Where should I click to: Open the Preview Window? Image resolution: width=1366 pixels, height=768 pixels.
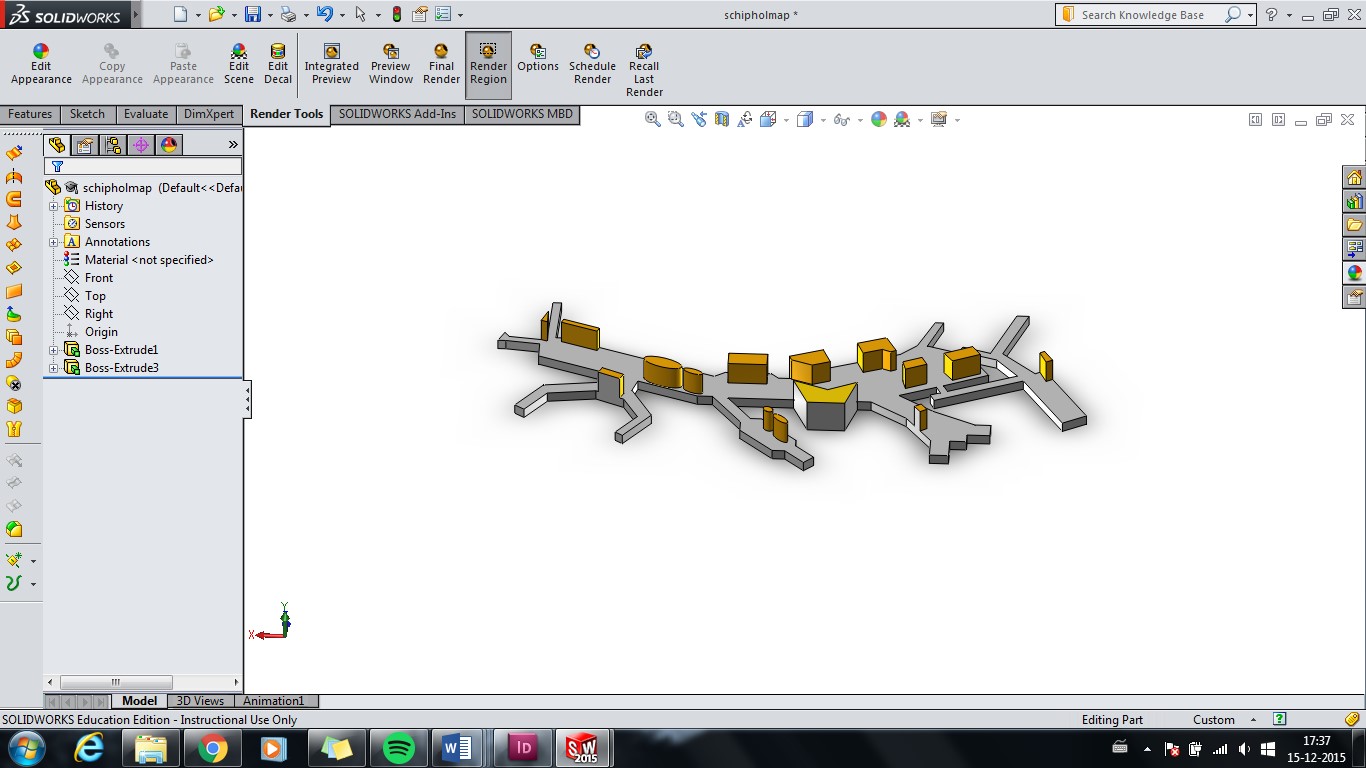point(390,65)
